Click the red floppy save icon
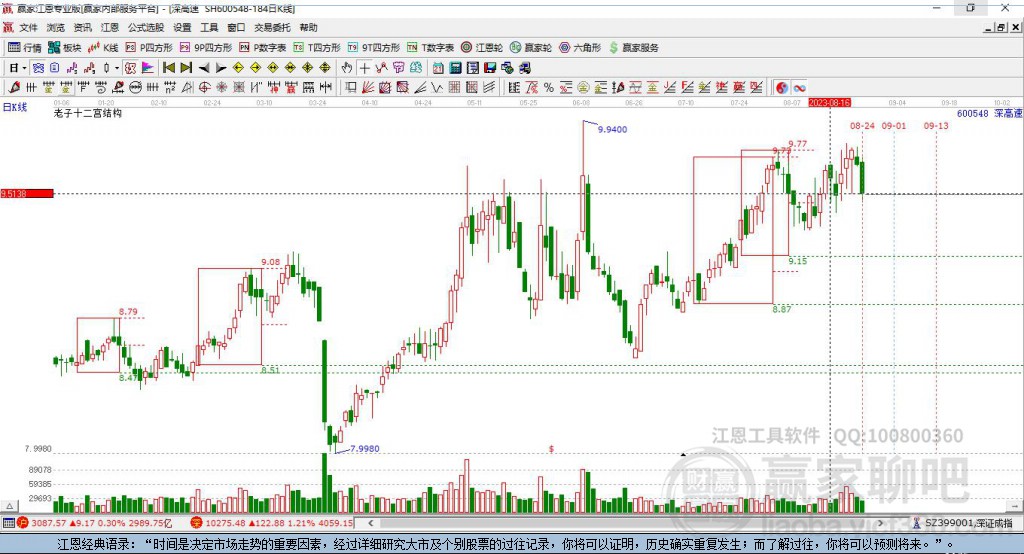 pos(490,68)
